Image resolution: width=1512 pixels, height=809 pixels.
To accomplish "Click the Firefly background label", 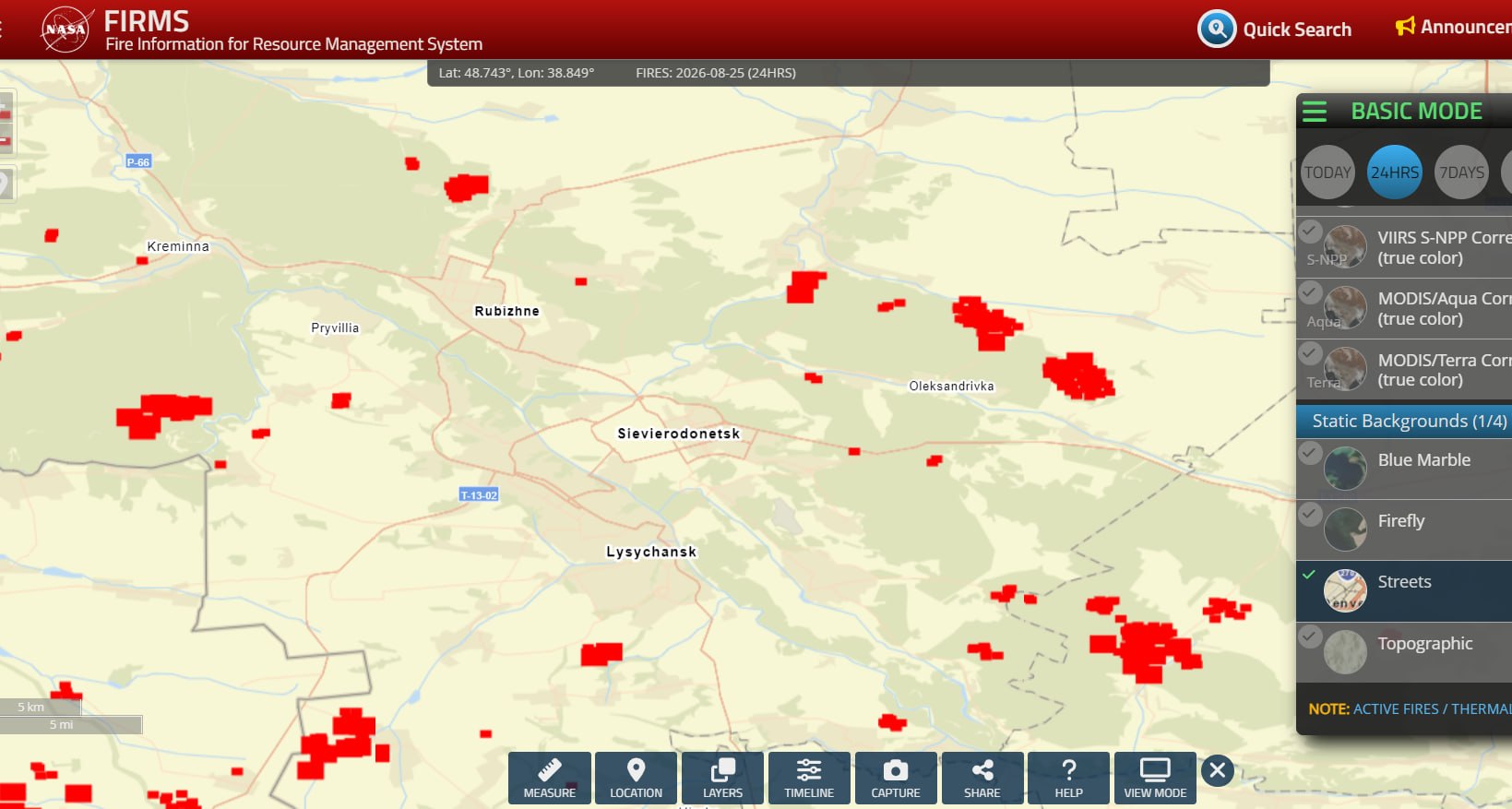I will point(1401,521).
